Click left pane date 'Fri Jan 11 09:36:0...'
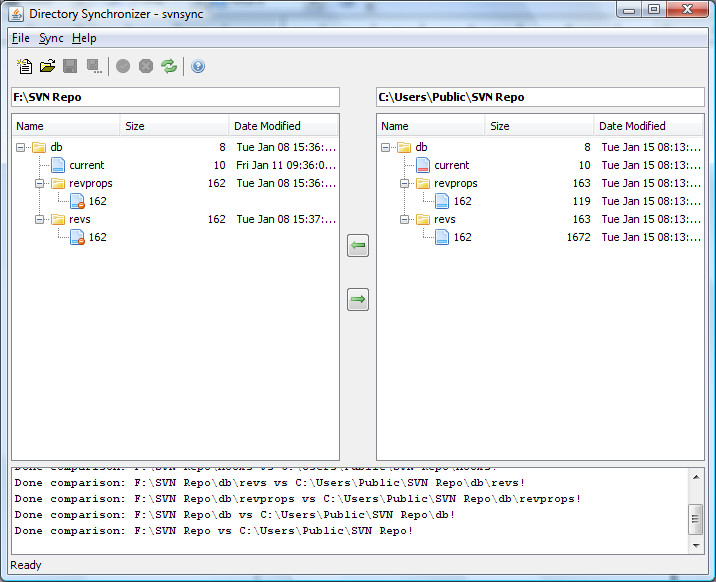716x582 pixels. [x=286, y=165]
